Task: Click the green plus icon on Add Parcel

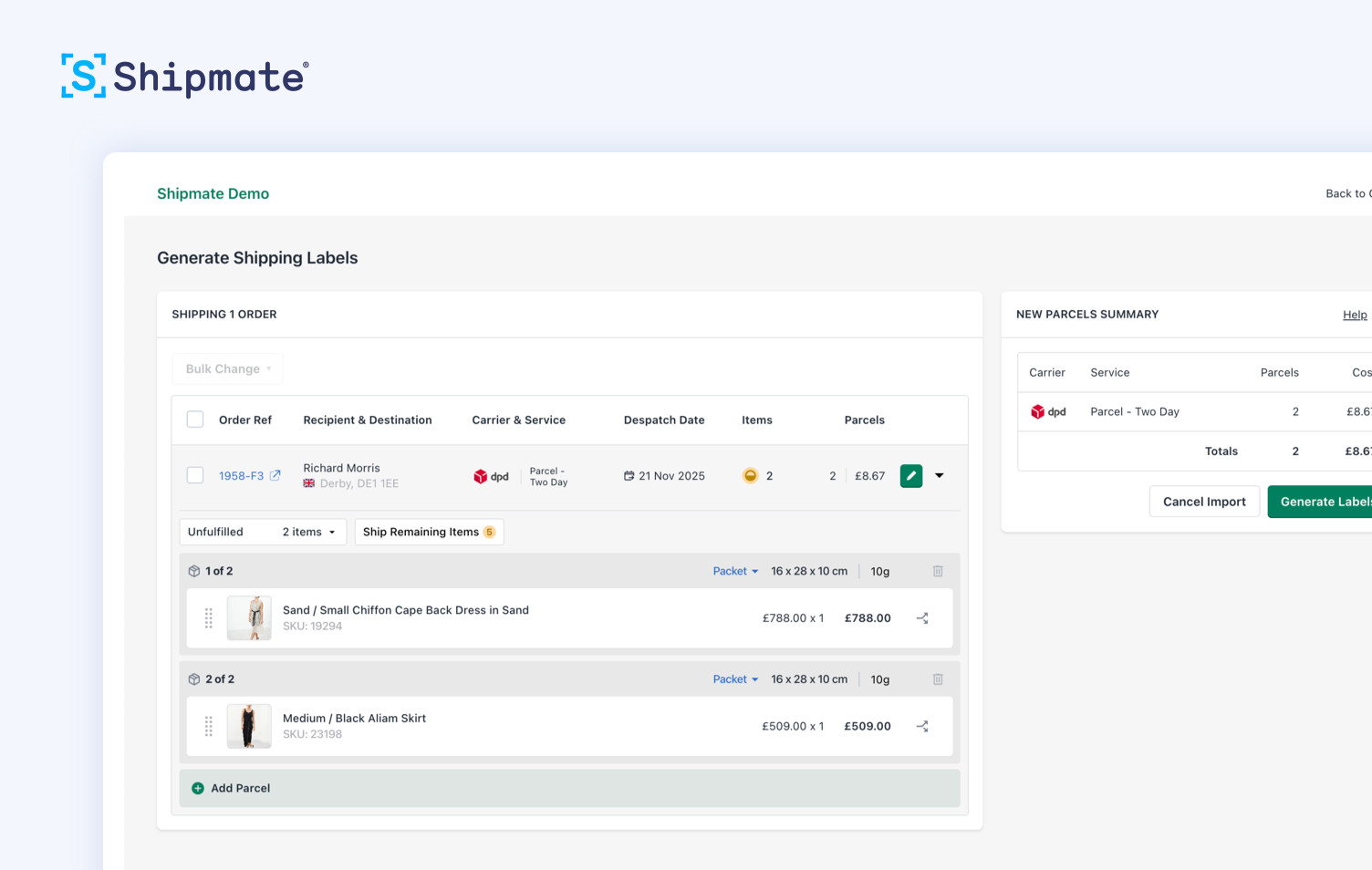Action: tap(198, 788)
